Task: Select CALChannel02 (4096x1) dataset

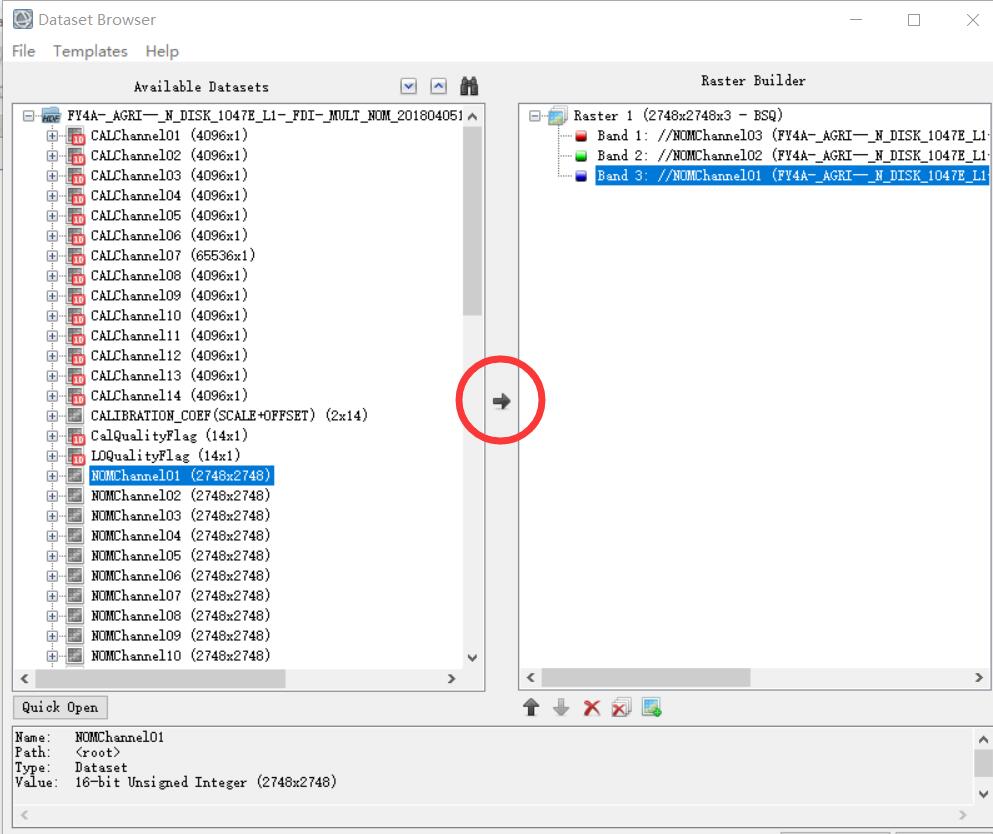Action: click(x=169, y=156)
